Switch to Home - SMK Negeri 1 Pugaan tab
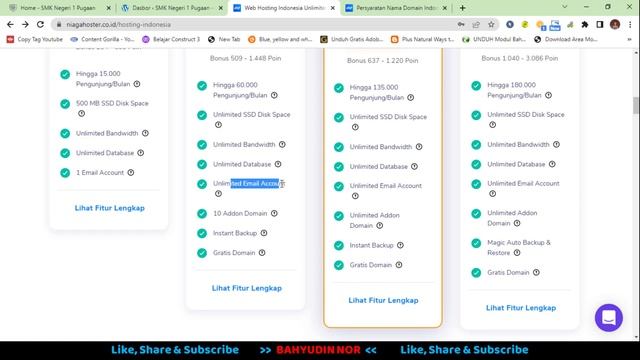640x360 pixels. (57, 8)
